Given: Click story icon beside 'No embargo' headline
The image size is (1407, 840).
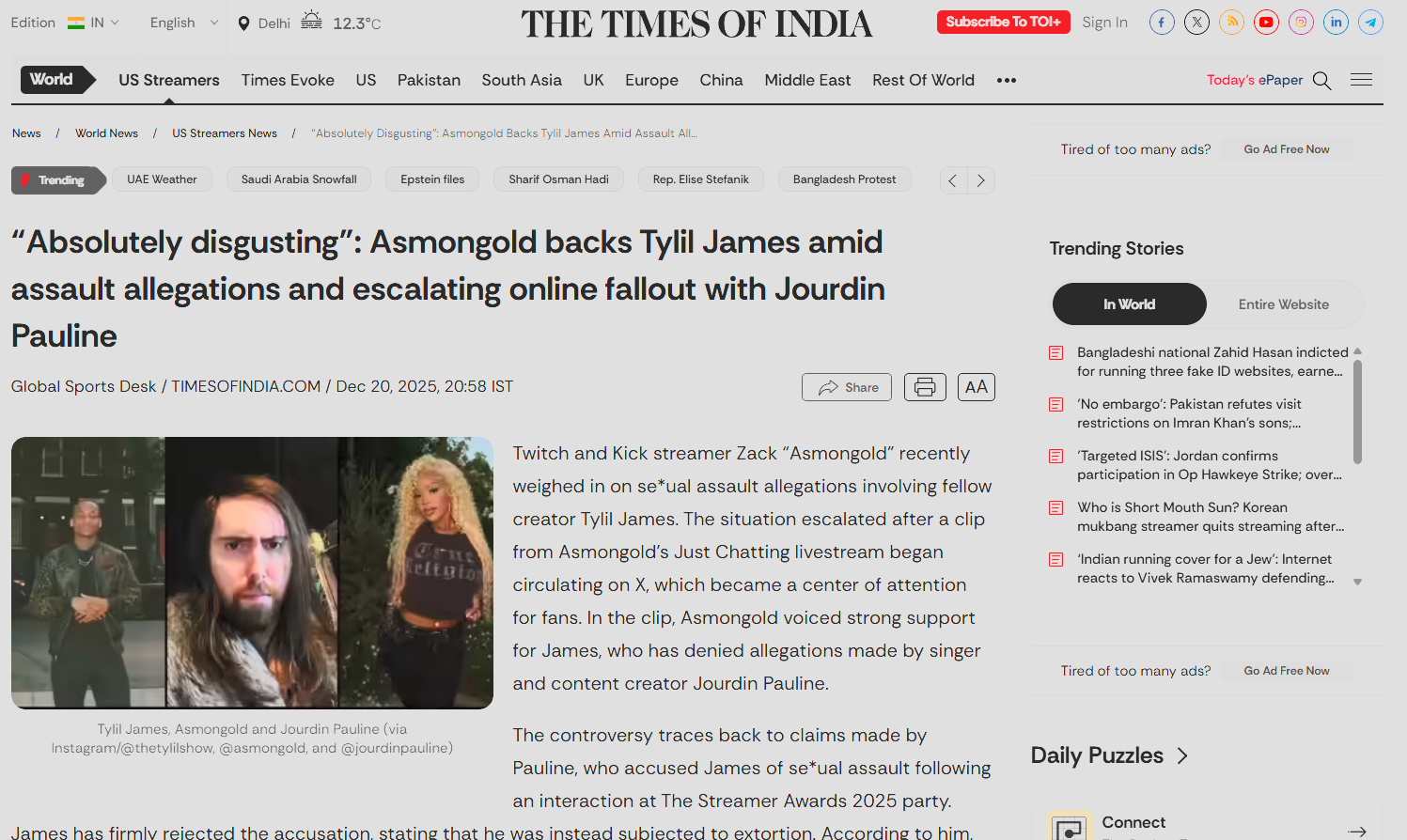Looking at the screenshot, I should pyautogui.click(x=1056, y=405).
